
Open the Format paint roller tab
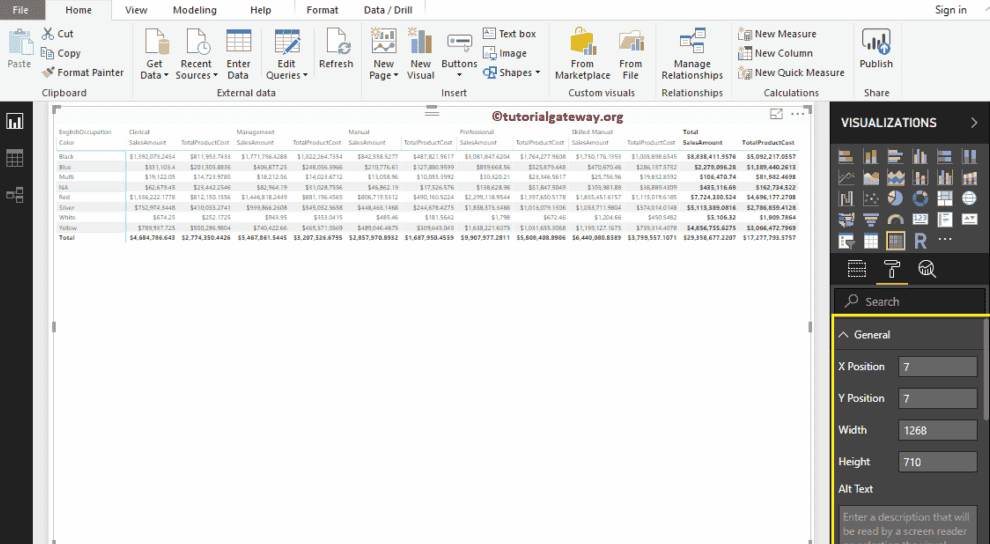[892, 269]
